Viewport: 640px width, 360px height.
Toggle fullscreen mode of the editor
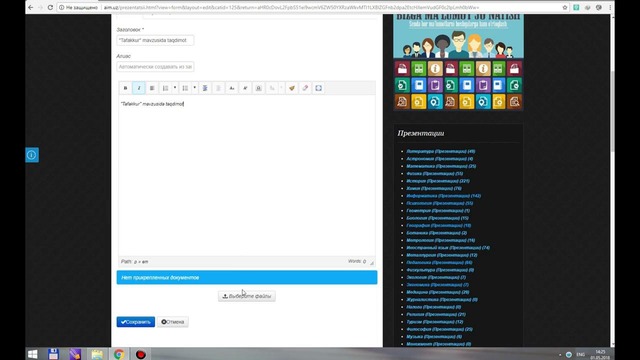318,88
